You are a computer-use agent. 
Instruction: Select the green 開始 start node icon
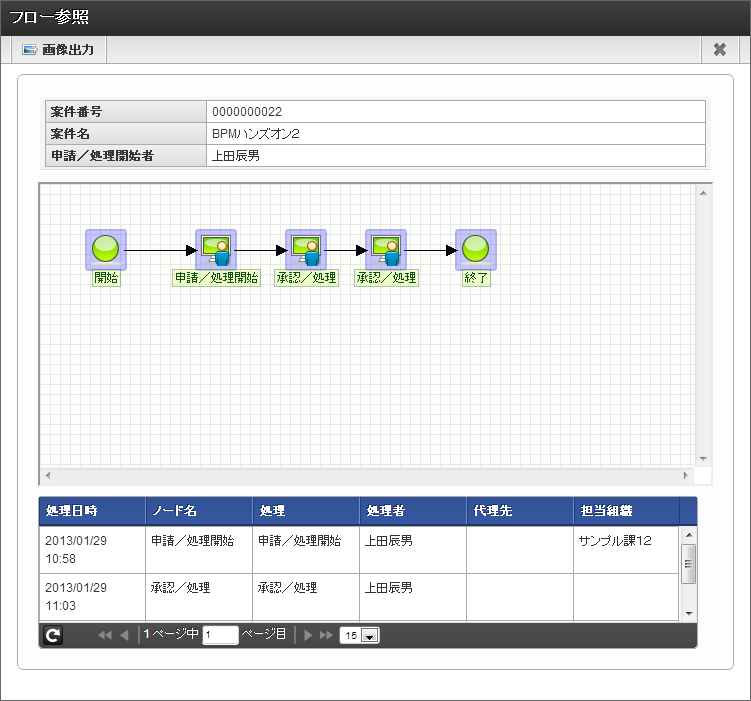click(106, 249)
